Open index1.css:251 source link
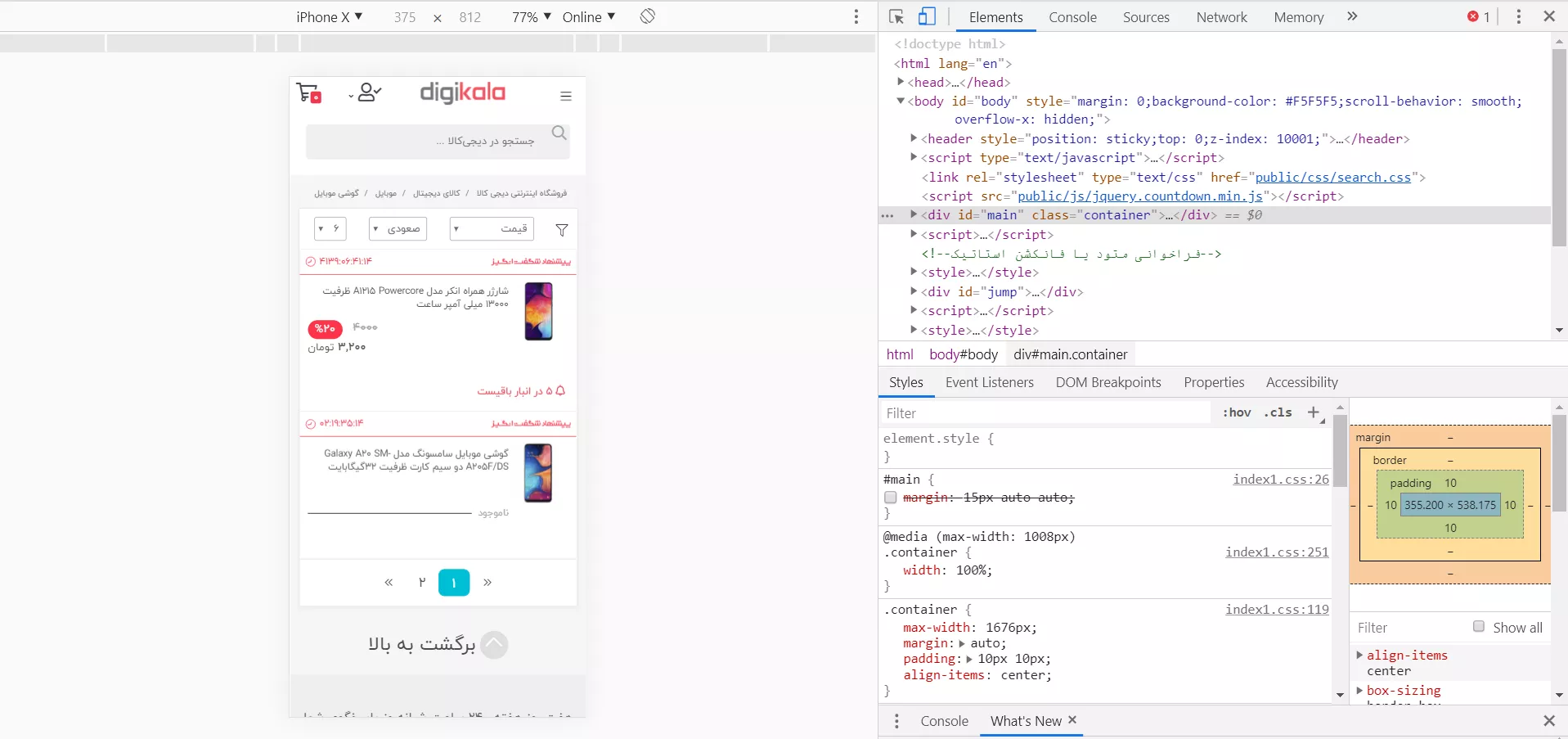1568x739 pixels. coord(1277,552)
